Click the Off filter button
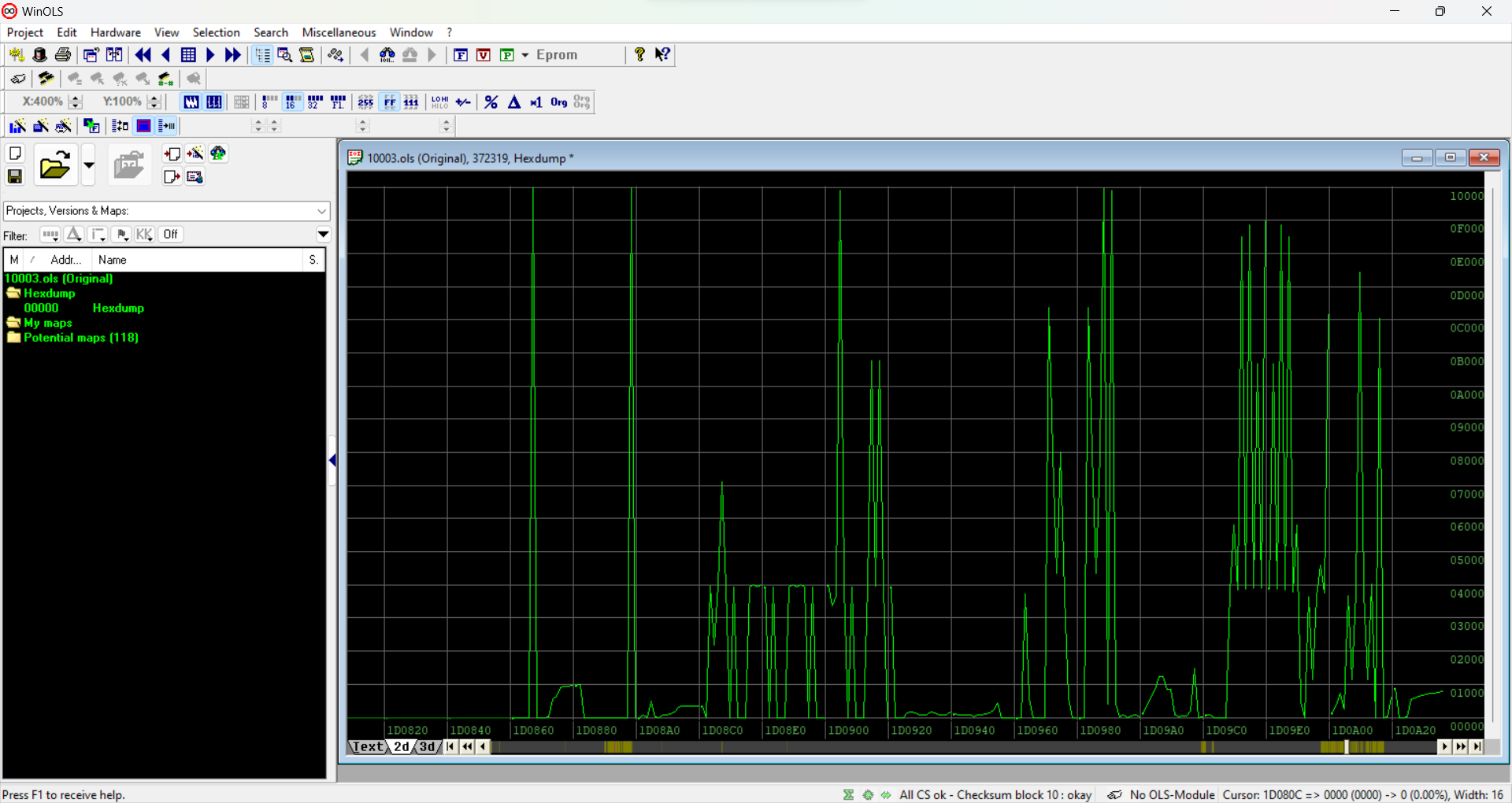The height and width of the screenshot is (803, 1512). coord(170,235)
